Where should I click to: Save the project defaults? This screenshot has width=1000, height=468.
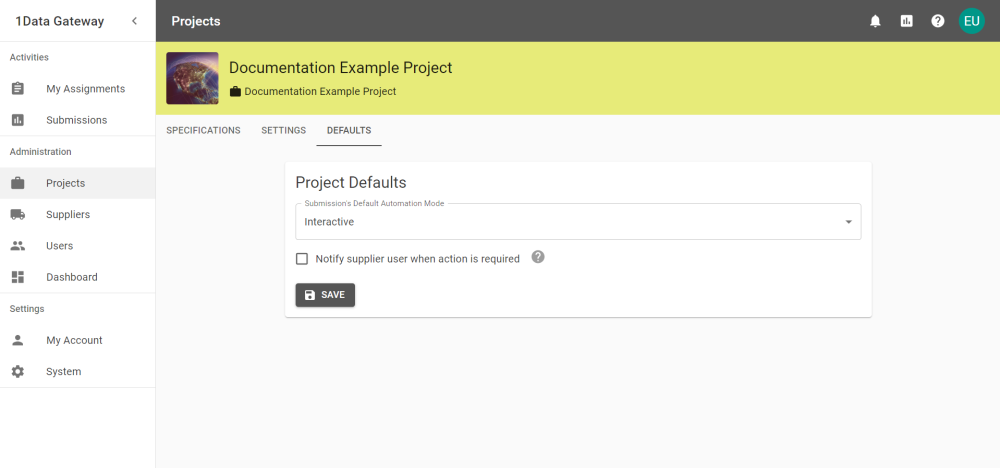[x=325, y=295]
